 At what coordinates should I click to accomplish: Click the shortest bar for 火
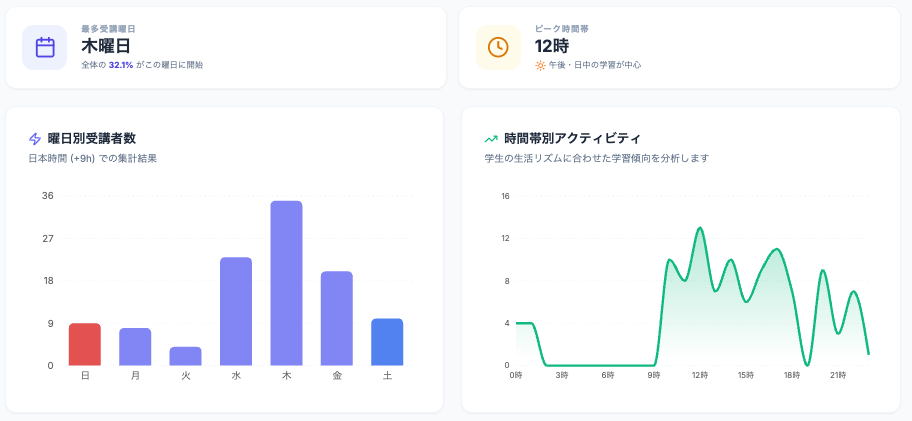[185, 356]
